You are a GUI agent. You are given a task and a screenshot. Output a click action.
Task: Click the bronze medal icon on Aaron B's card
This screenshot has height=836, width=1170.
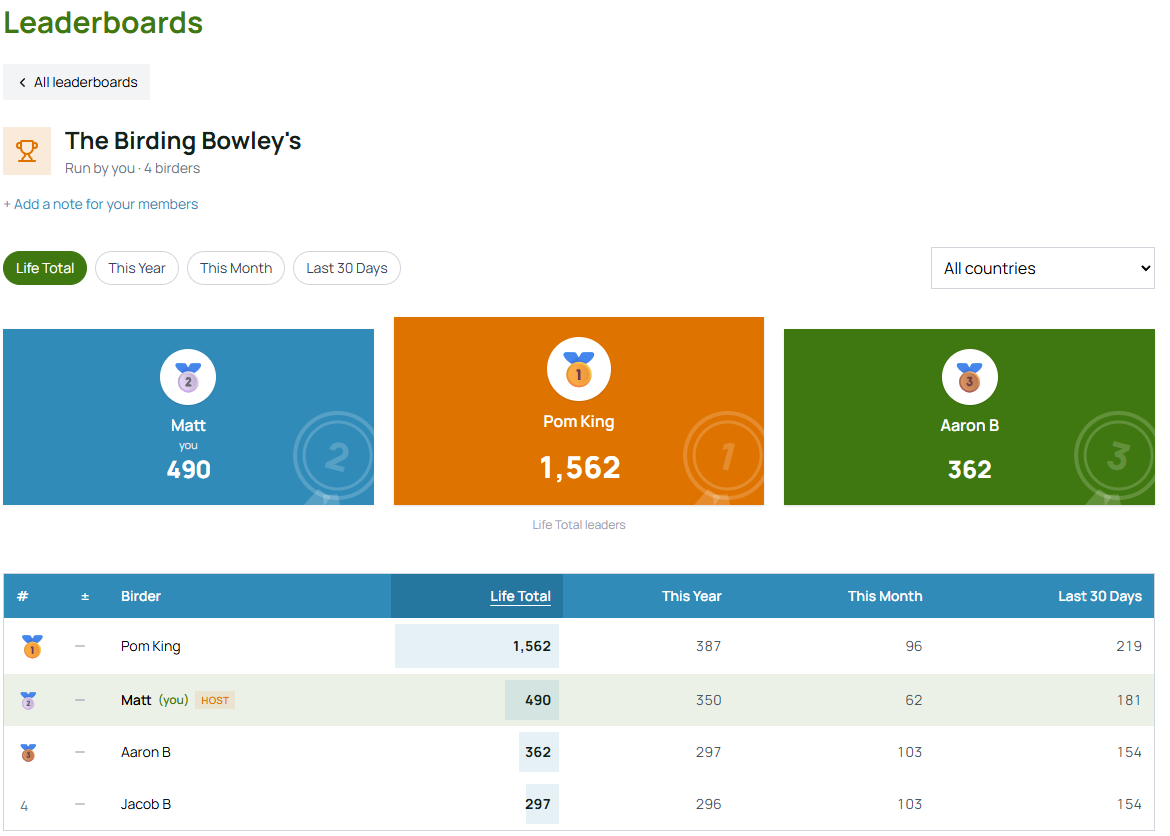coord(969,377)
